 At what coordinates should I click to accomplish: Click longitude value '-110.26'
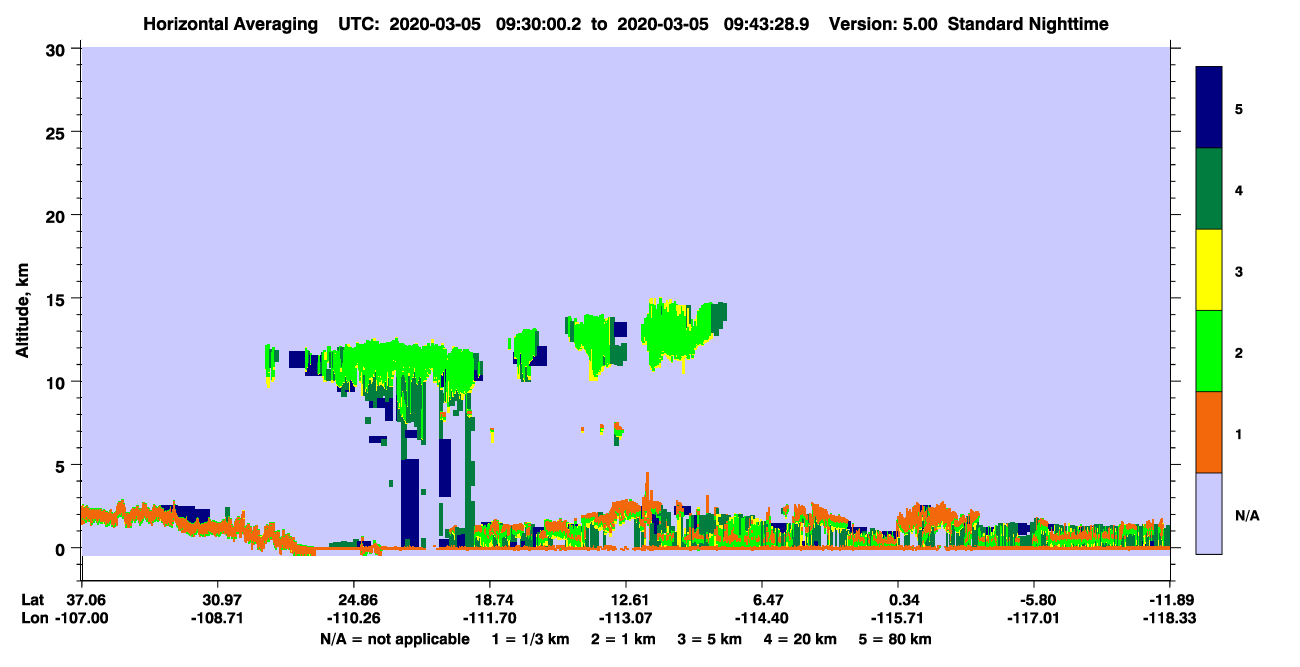click(353, 618)
